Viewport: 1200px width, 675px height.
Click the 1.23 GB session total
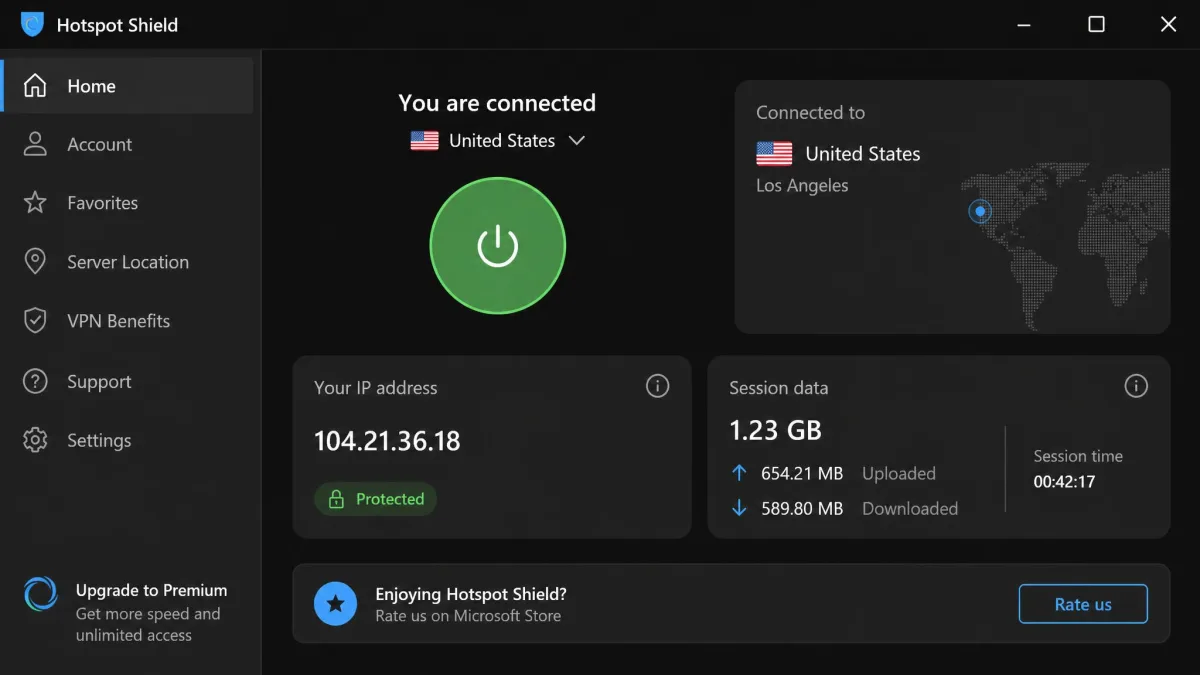(775, 431)
